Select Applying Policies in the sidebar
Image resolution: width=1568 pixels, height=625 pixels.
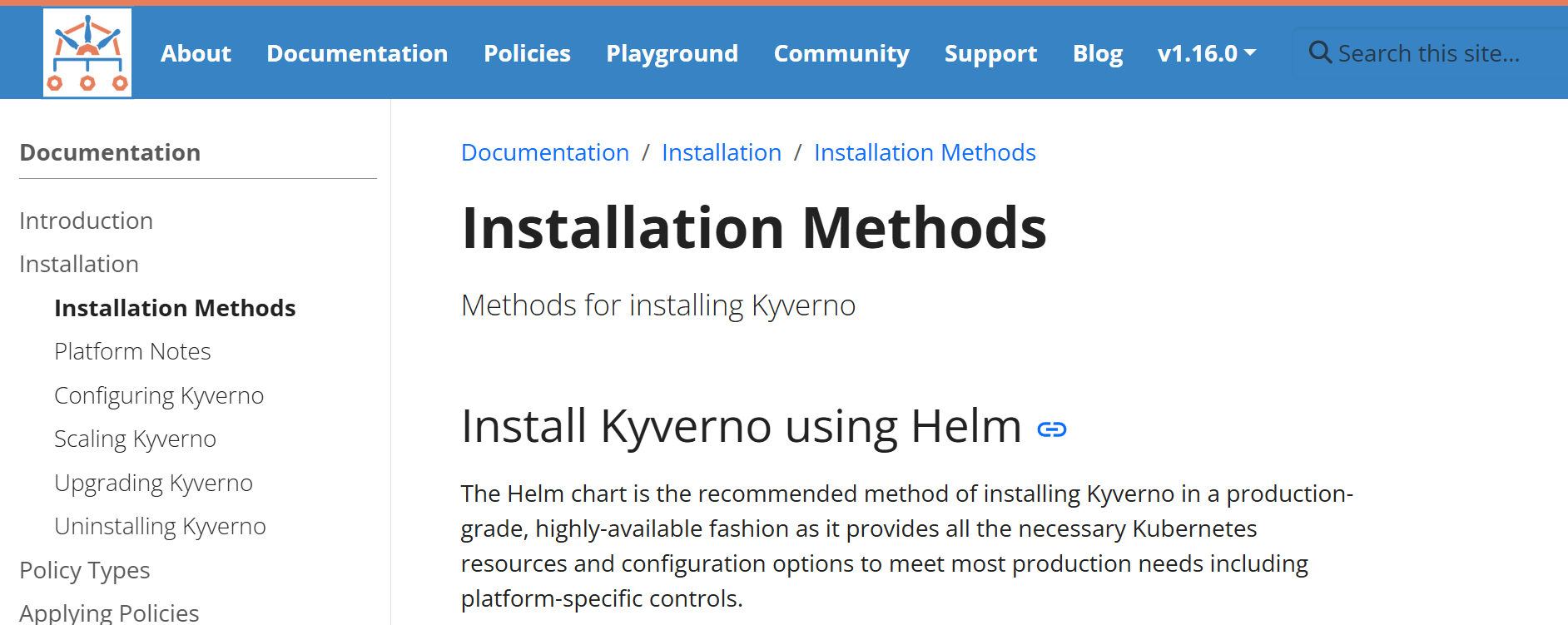click(109, 613)
